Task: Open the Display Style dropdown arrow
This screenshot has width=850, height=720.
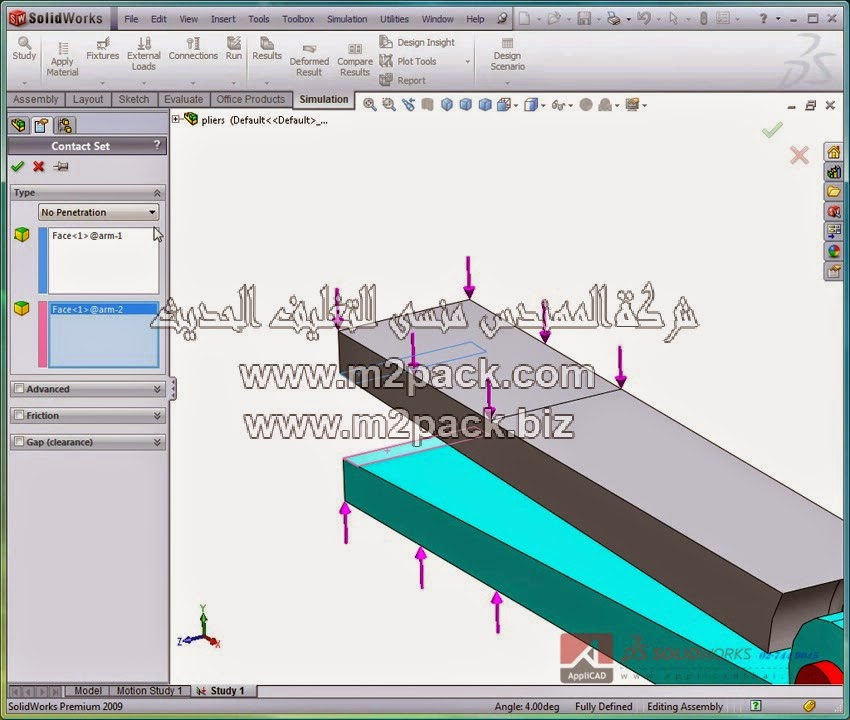Action: pyautogui.click(x=543, y=106)
